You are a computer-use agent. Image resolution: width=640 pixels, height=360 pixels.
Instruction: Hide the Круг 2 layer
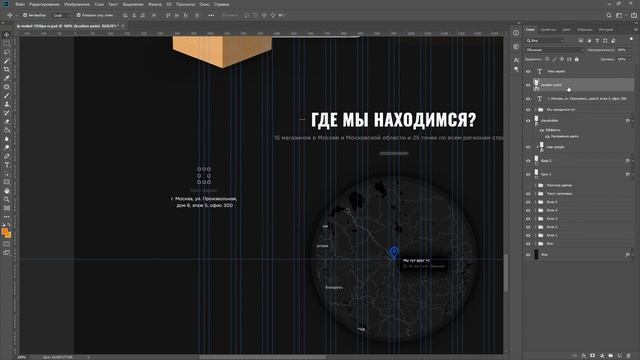coord(528,161)
